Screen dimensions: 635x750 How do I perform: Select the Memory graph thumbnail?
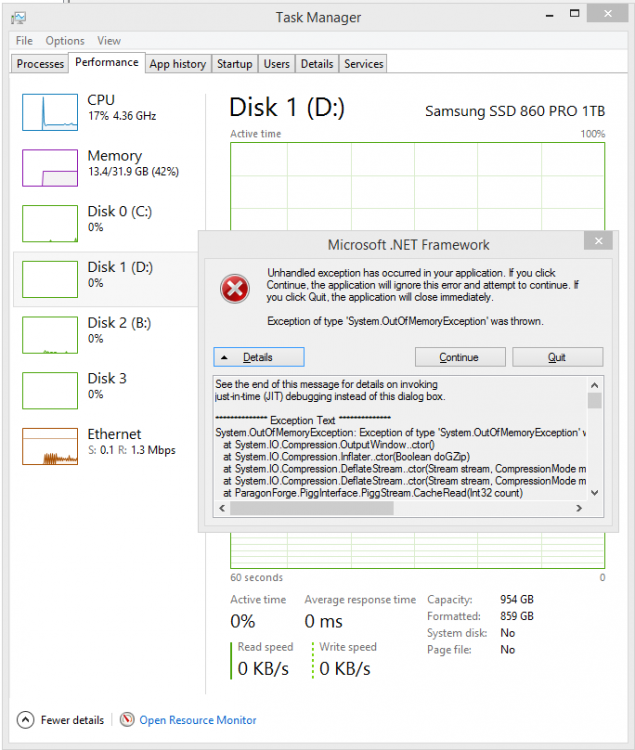tap(49, 168)
